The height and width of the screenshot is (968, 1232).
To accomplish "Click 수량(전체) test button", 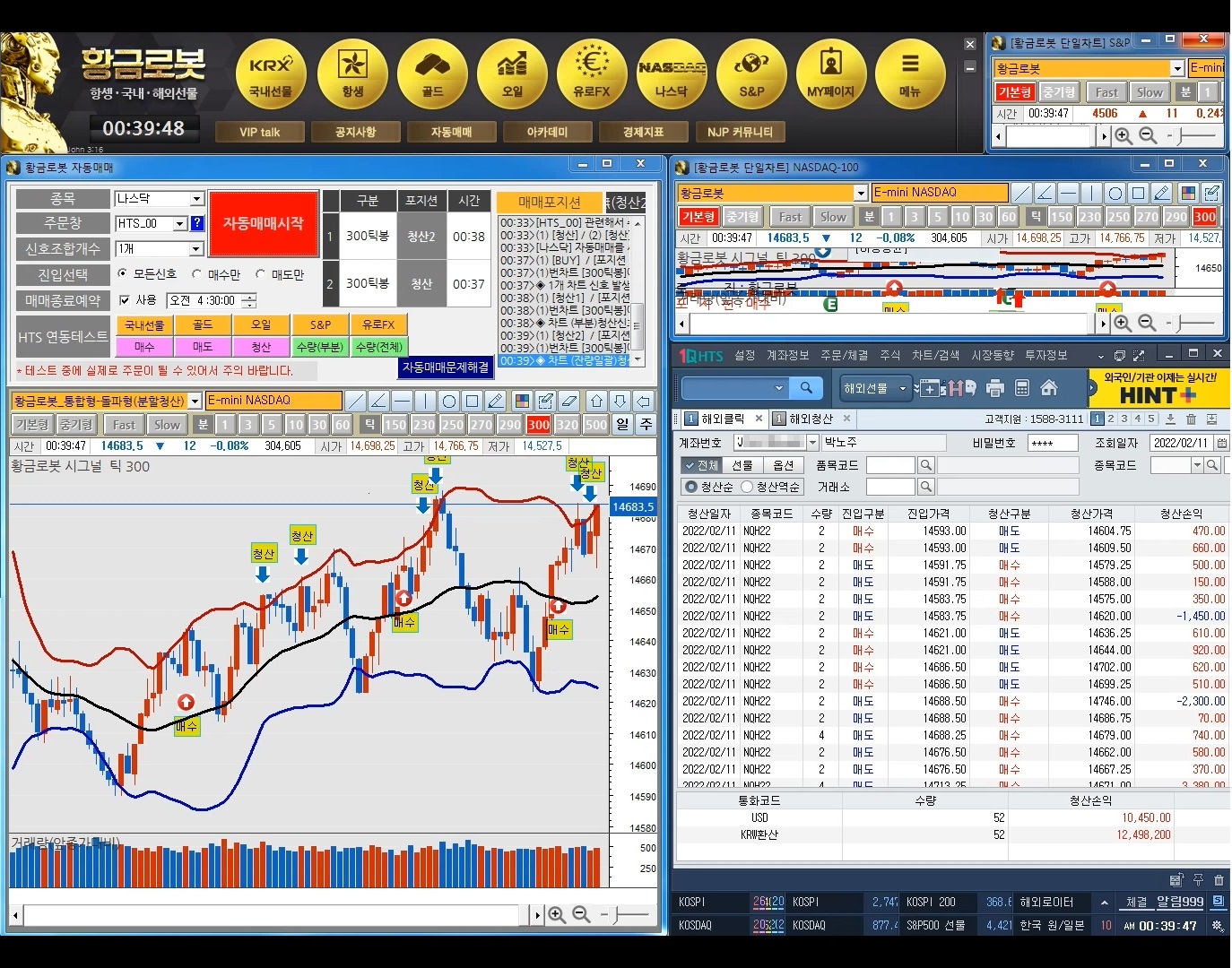I will [379, 347].
